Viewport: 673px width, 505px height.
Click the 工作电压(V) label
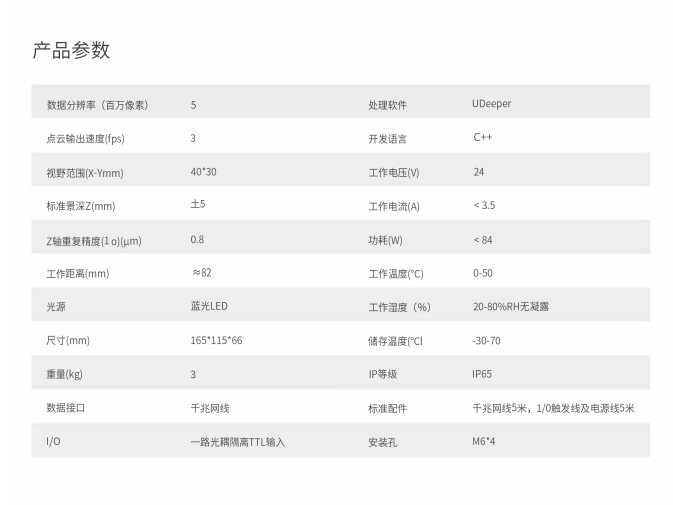coord(394,172)
